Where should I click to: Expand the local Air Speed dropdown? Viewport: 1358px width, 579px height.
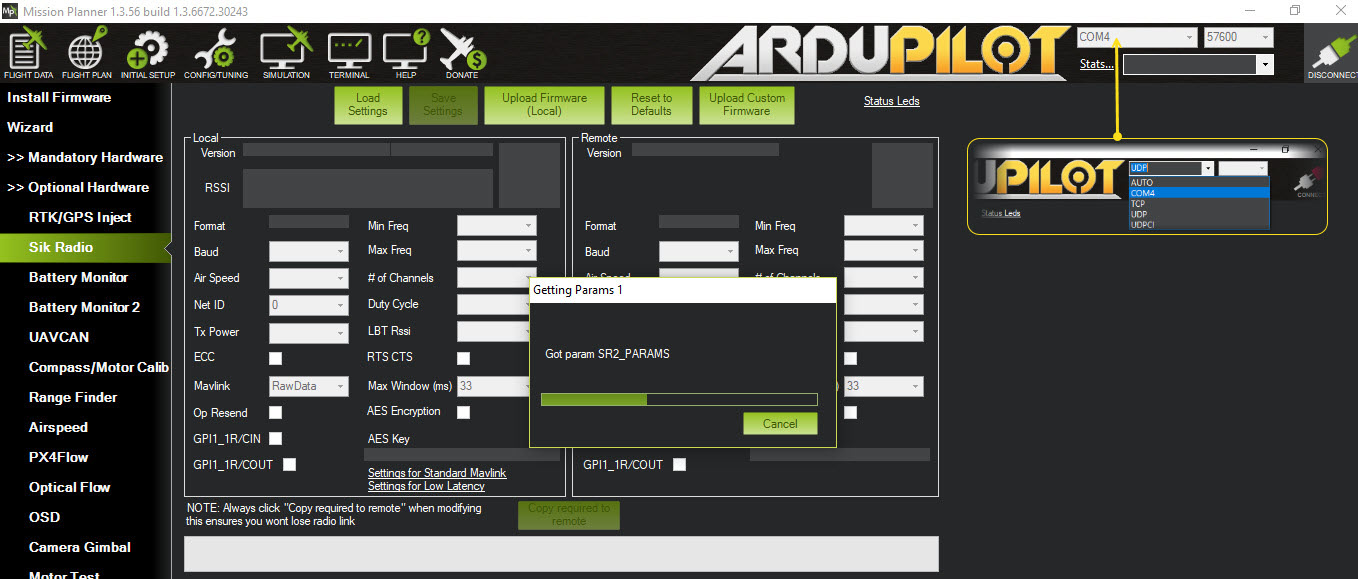308,278
